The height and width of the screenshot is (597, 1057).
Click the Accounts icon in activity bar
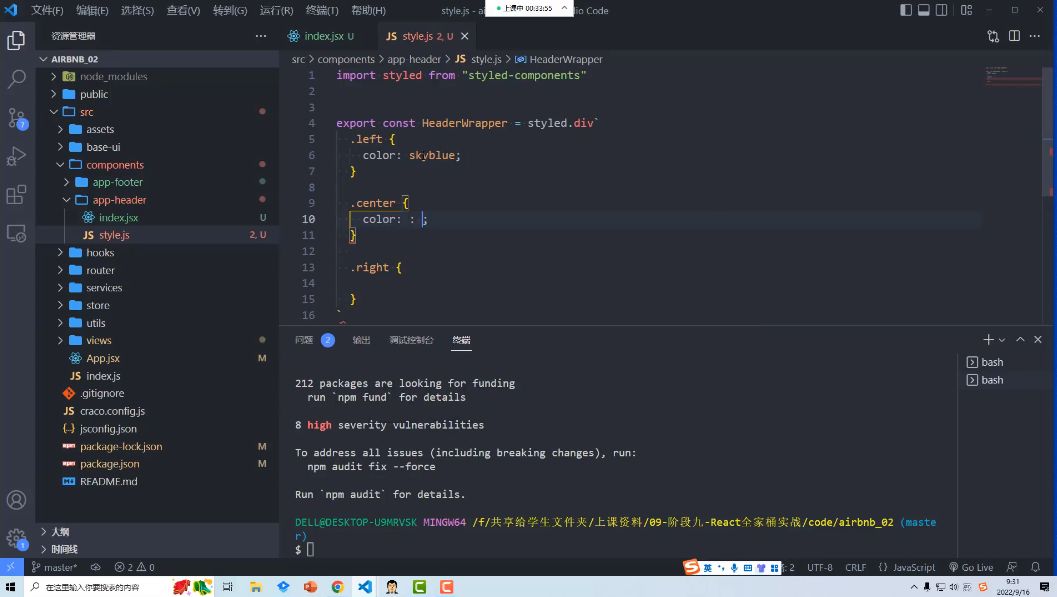pos(15,500)
